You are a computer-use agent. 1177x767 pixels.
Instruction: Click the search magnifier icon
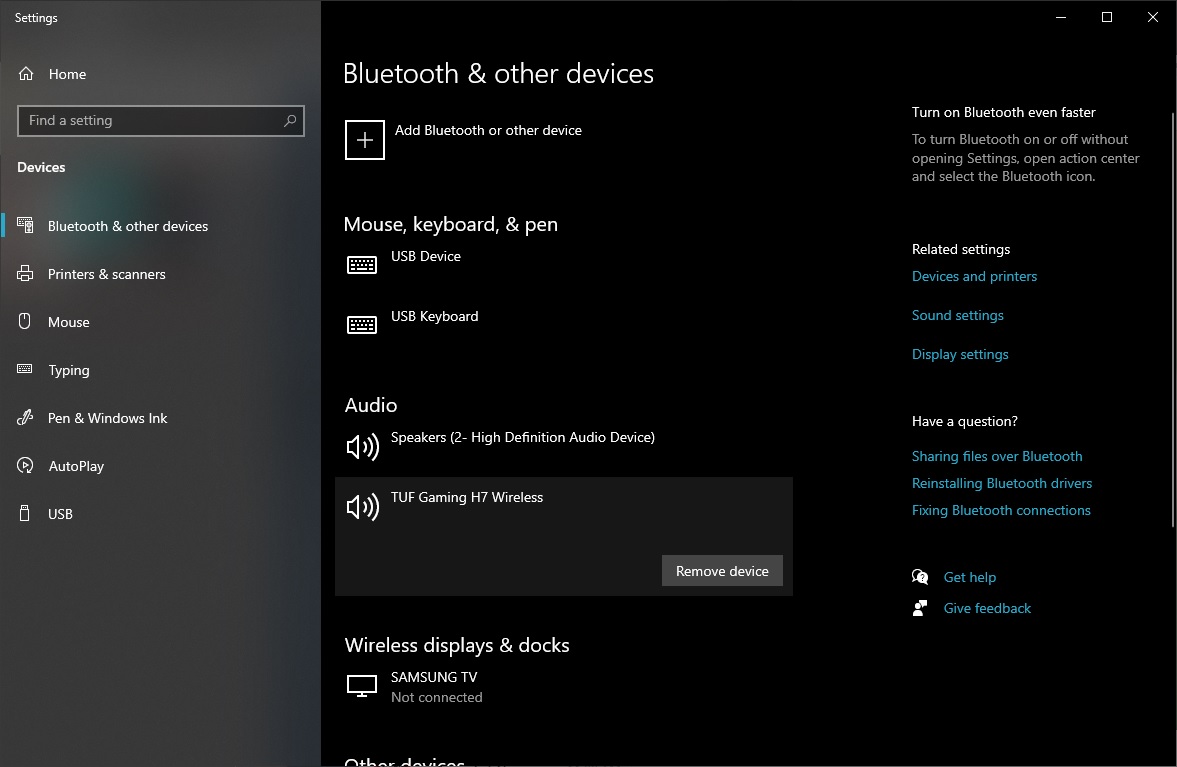290,121
